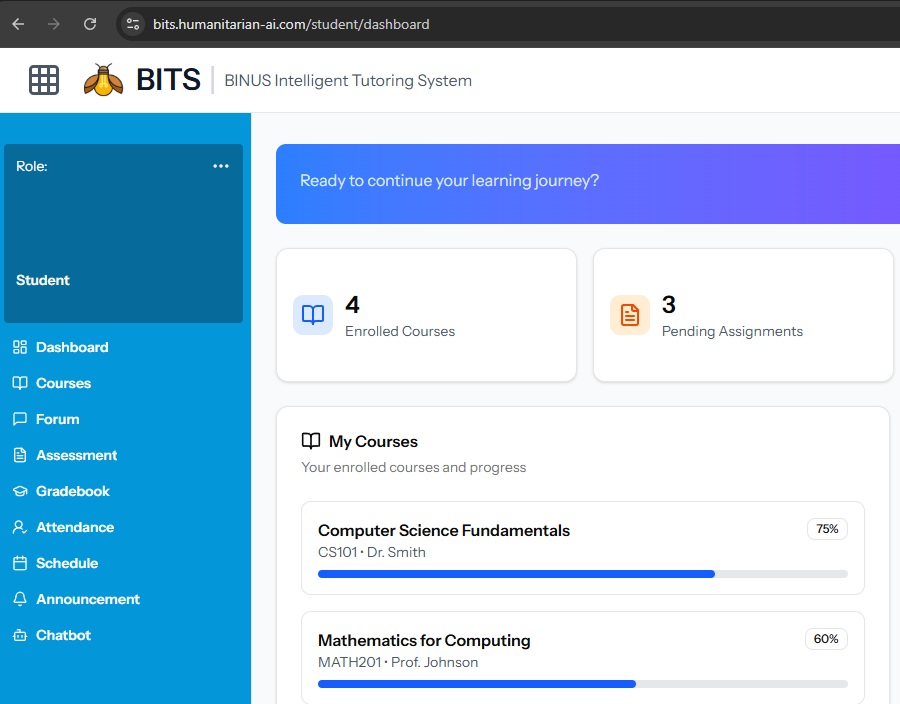Click the Gradebook graduation cap icon

(19, 492)
